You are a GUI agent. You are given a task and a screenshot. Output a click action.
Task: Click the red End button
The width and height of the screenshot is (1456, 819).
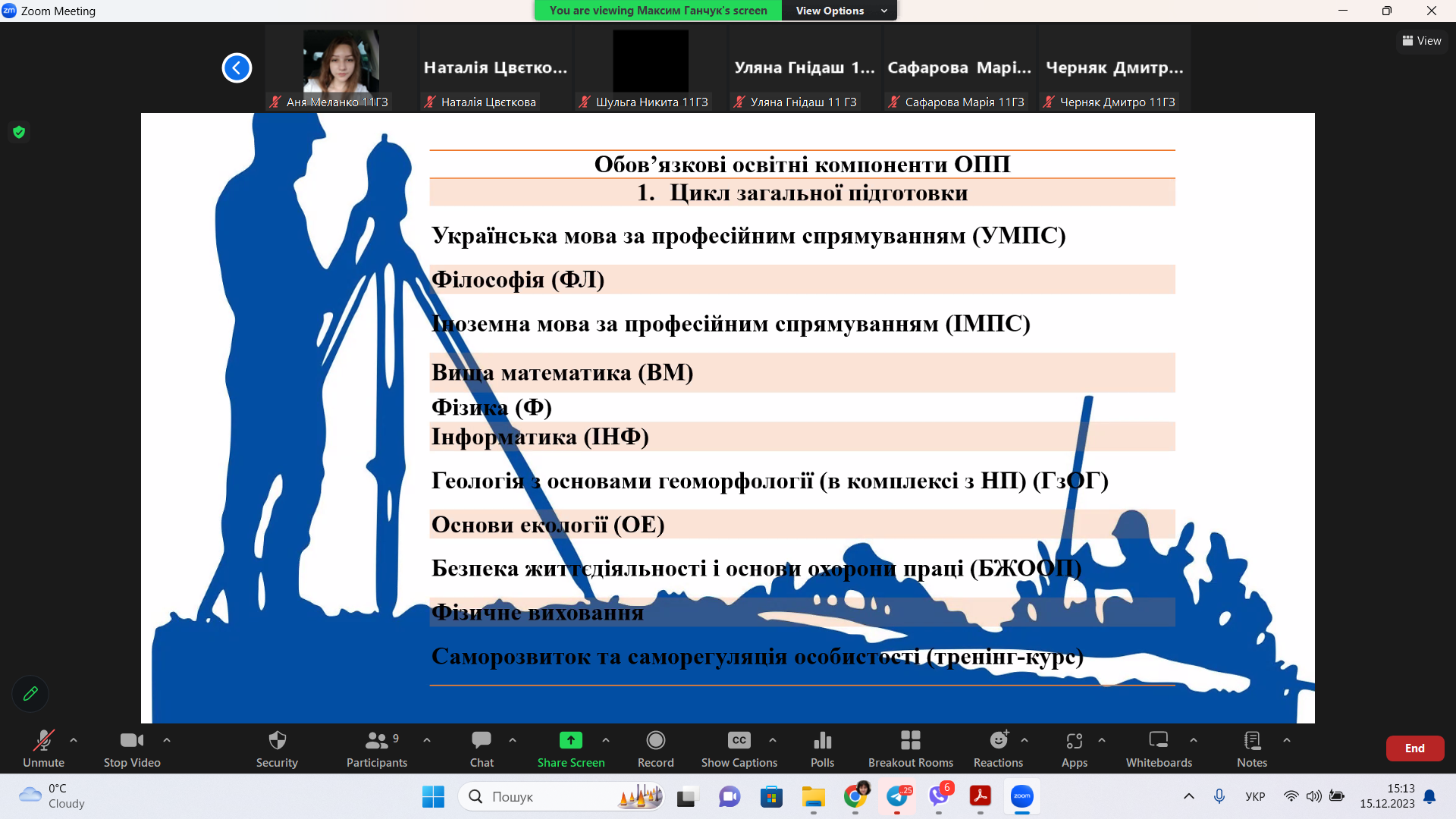coord(1414,748)
